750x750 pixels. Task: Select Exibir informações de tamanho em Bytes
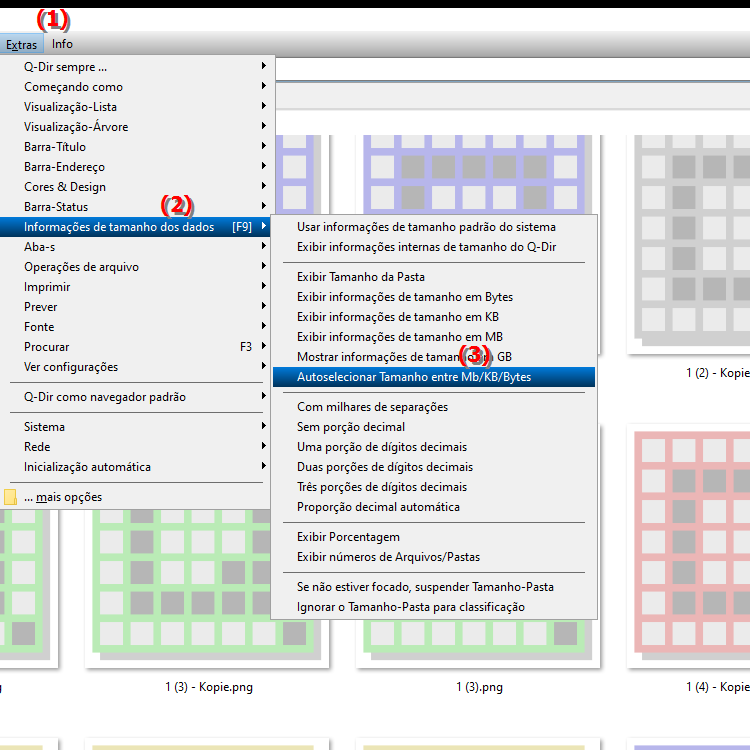(434, 297)
